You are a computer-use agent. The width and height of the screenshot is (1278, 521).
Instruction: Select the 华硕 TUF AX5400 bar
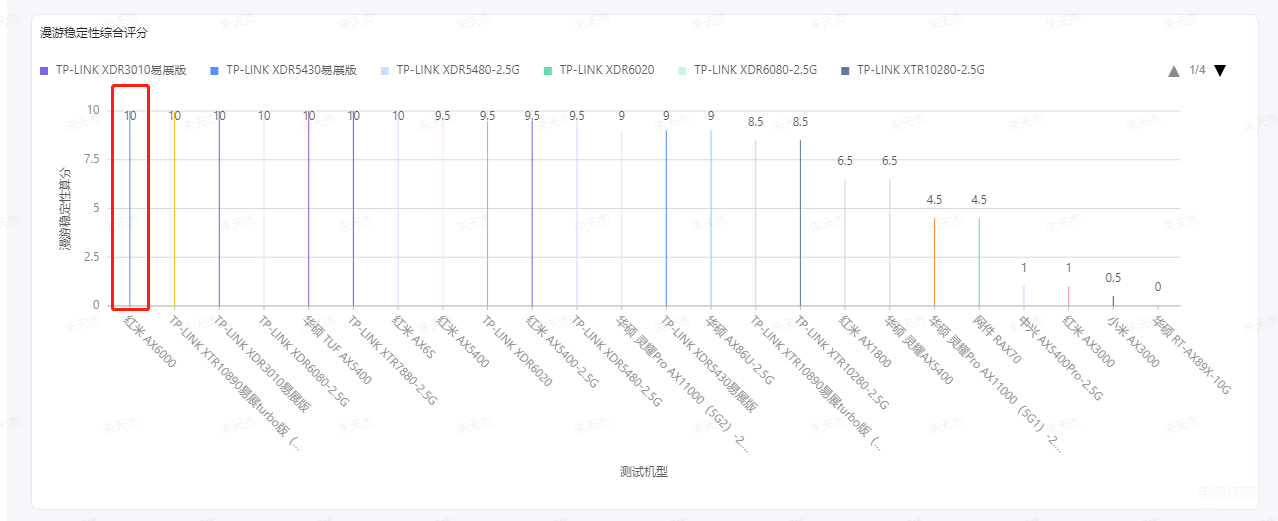(x=308, y=207)
